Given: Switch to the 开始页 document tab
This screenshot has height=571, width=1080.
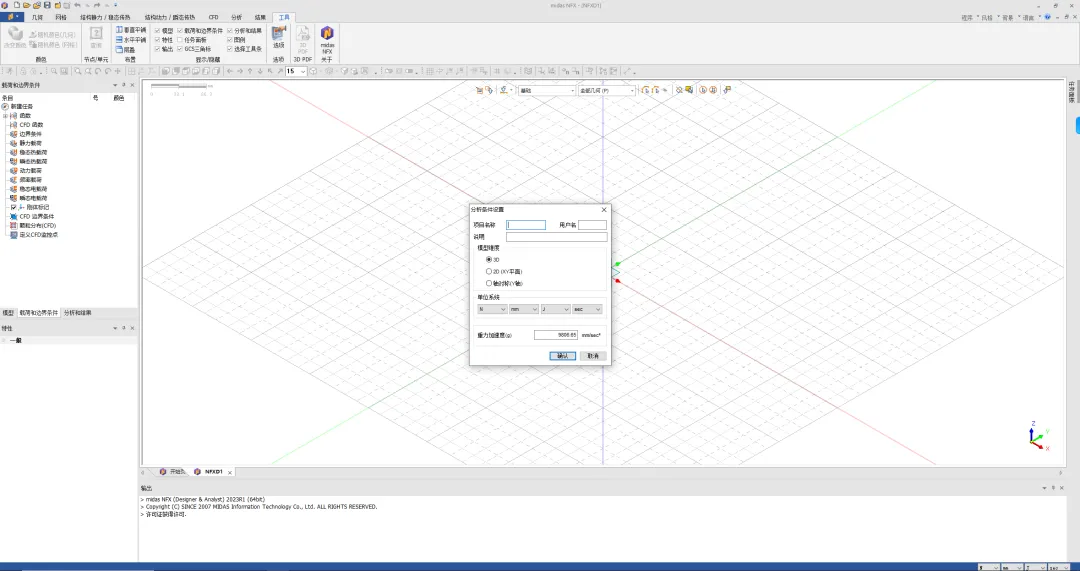Looking at the screenshot, I should (x=173, y=472).
